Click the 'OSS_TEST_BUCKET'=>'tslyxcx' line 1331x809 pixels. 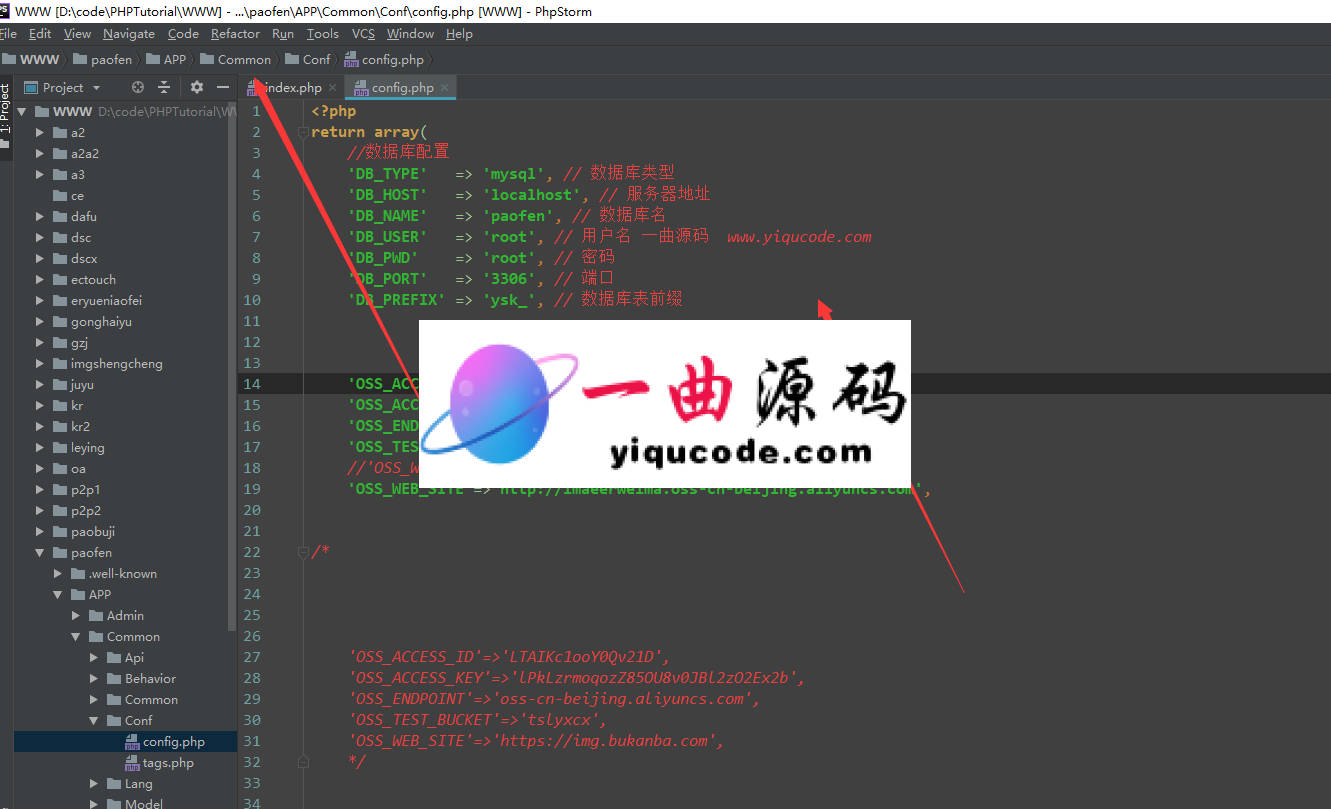point(477,720)
